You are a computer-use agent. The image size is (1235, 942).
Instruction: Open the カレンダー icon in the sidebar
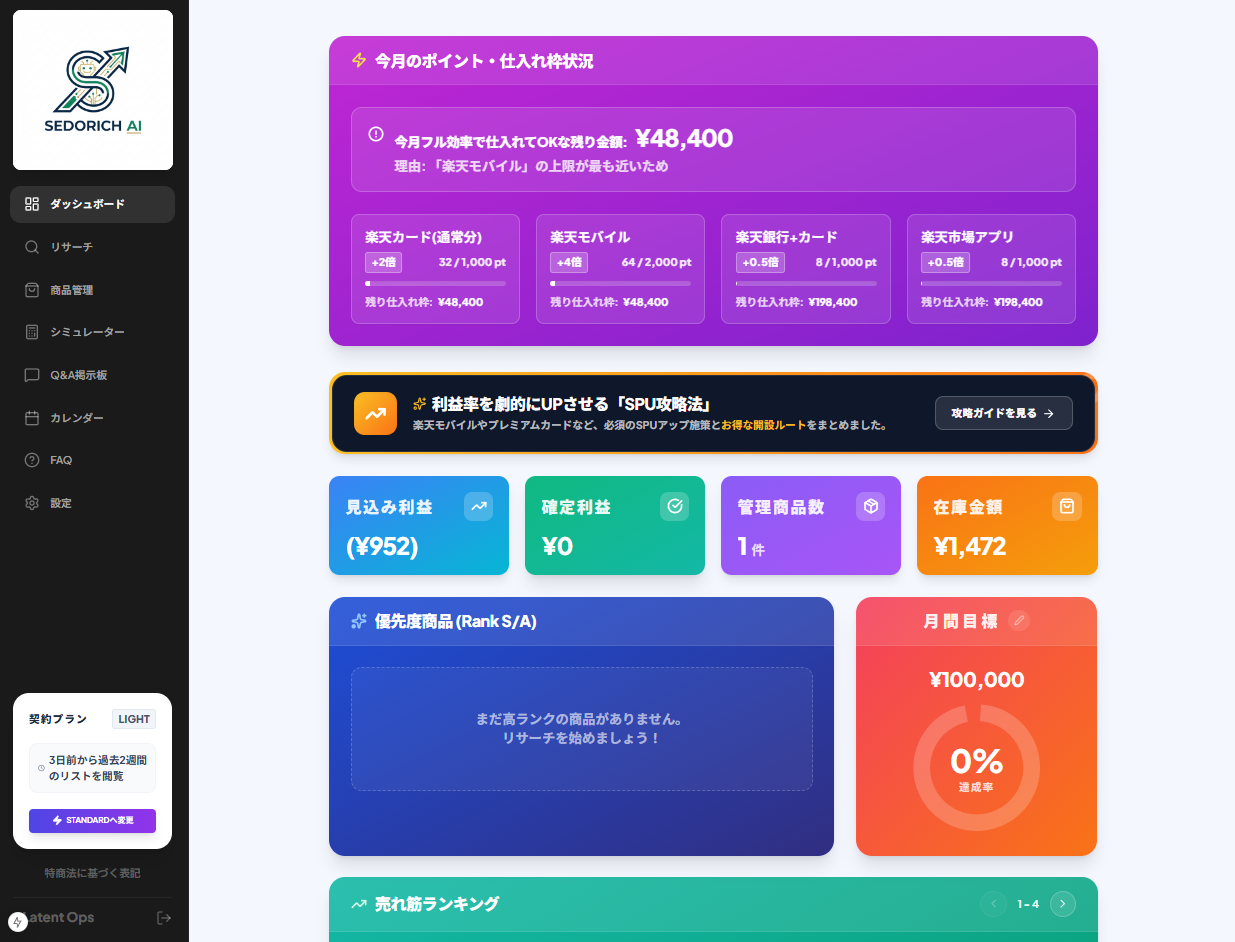coord(30,417)
